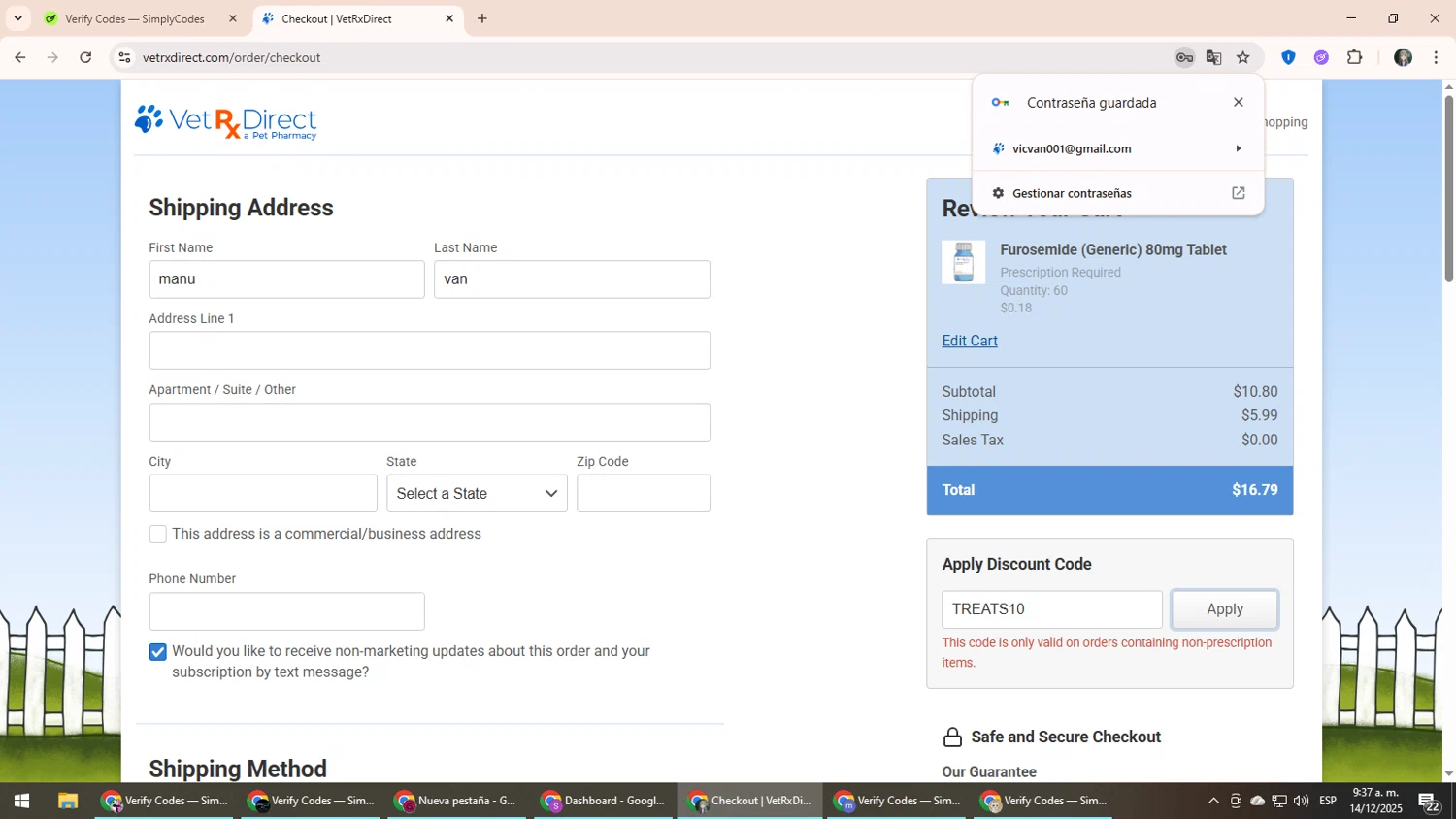Open the Windows Start menu
1456x819 pixels.
point(21,801)
